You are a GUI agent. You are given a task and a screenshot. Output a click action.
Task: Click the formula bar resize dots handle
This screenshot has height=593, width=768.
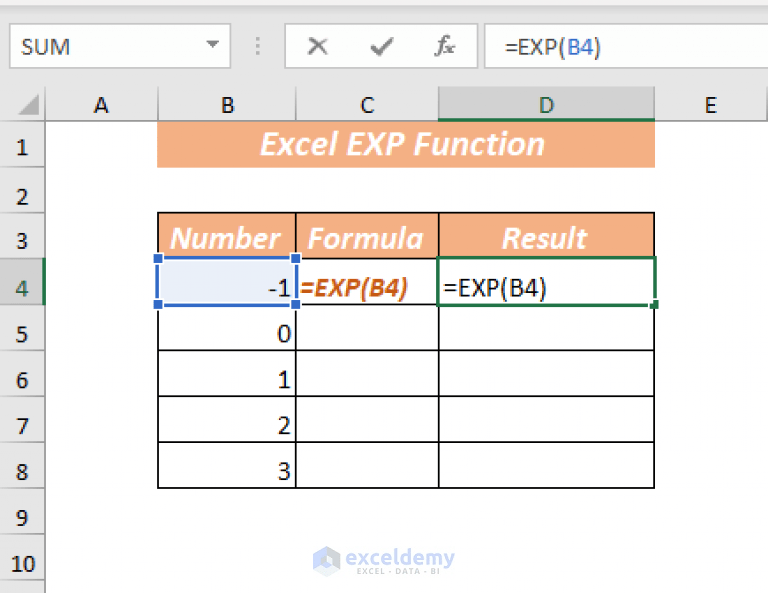(258, 46)
